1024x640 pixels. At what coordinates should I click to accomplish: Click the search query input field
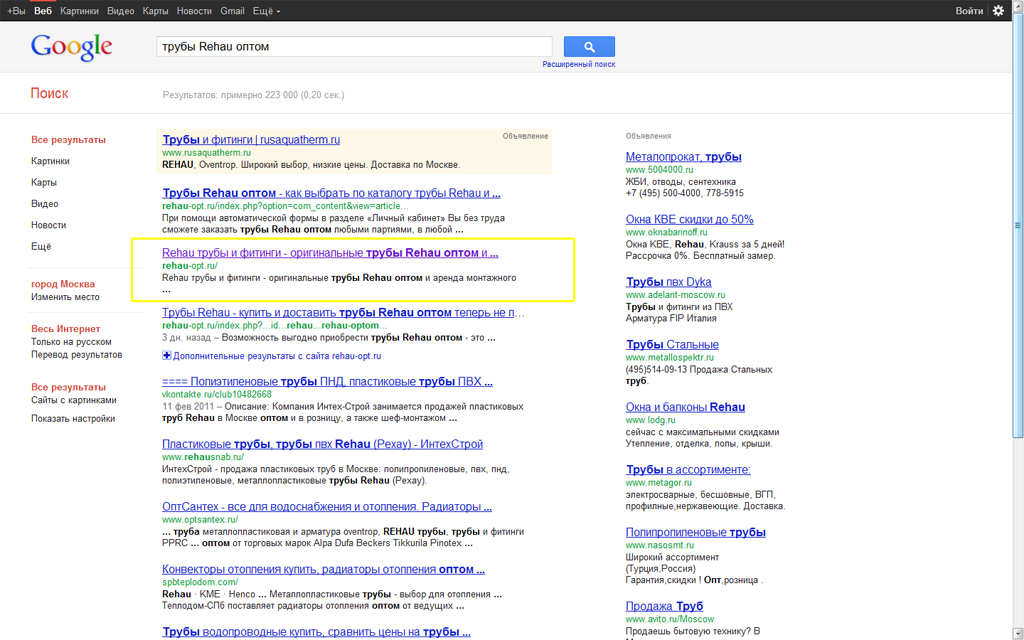354,46
